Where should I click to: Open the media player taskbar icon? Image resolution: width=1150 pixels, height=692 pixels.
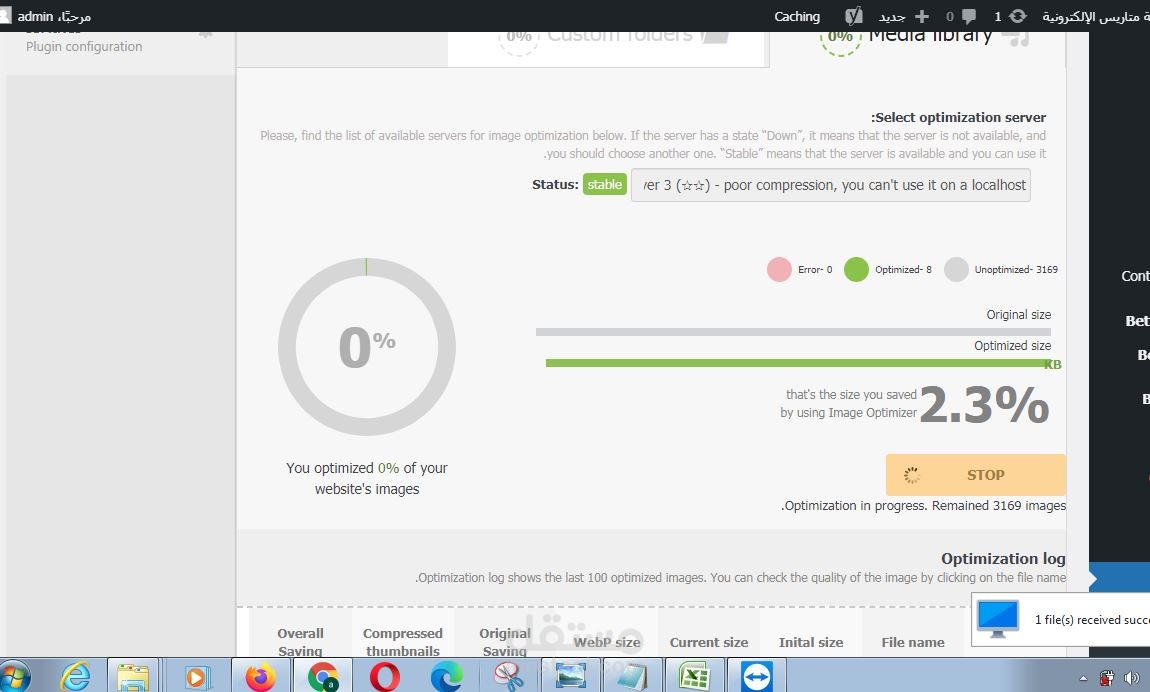[x=195, y=676]
